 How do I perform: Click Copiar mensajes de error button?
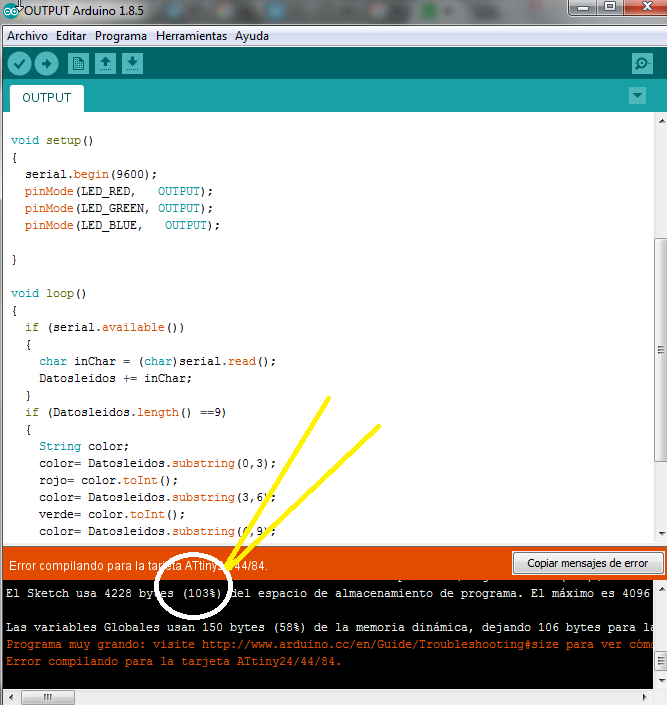coord(587,563)
